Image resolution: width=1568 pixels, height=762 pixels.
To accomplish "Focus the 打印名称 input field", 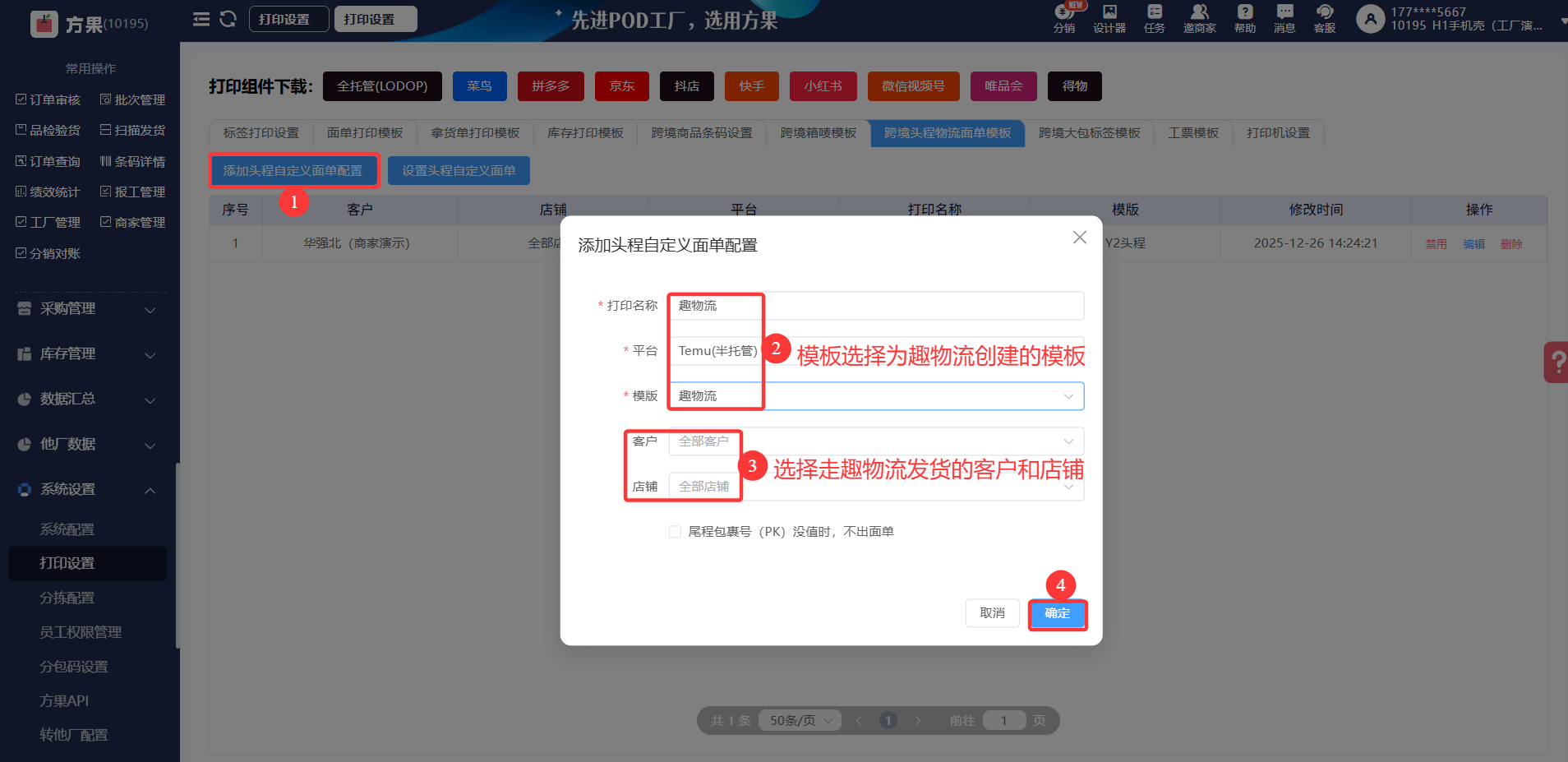I will point(876,306).
